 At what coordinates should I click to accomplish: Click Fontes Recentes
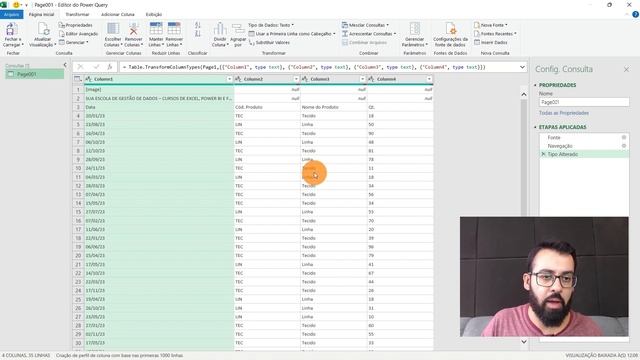[x=495, y=34]
